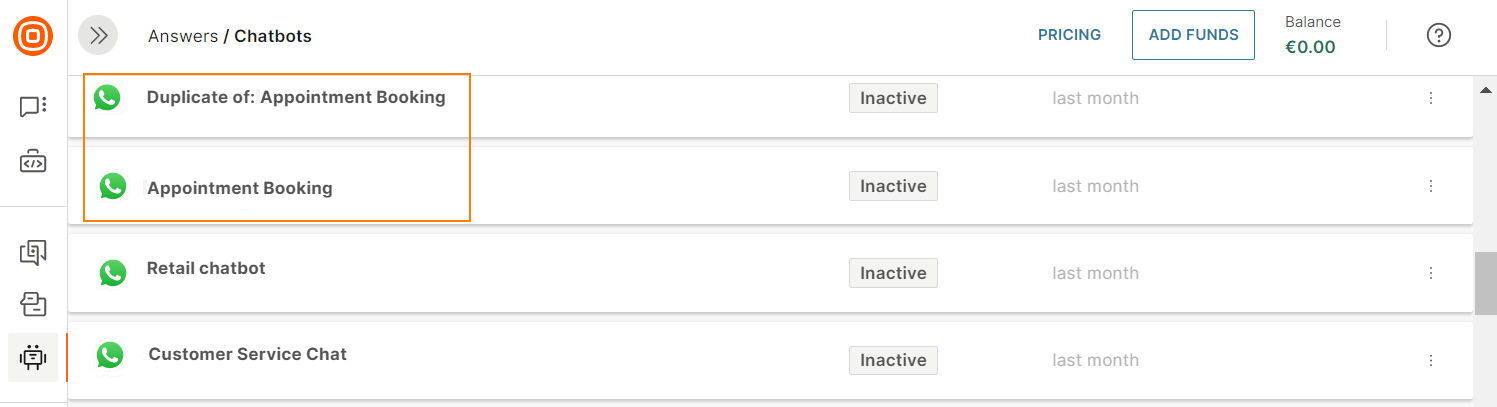
Task: Open the PRICING link
Action: [1069, 35]
